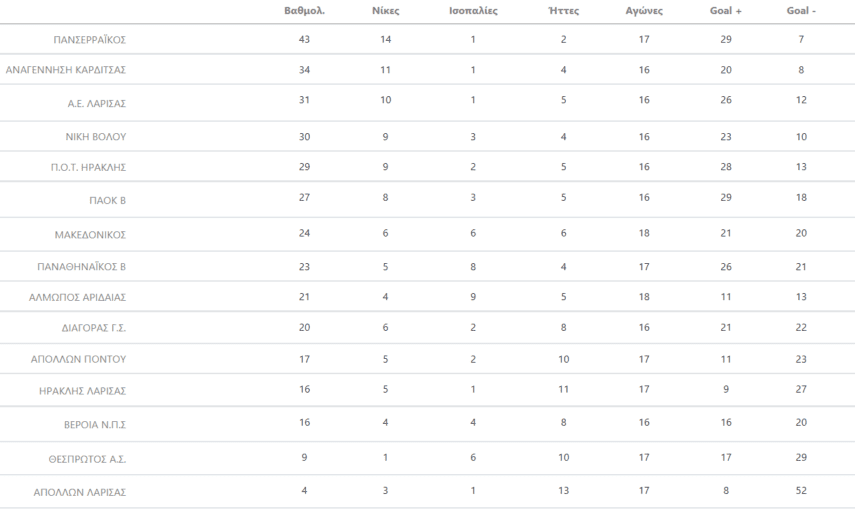Sort table by Ισοπαλίες column header
This screenshot has width=855, height=513.
tap(473, 11)
